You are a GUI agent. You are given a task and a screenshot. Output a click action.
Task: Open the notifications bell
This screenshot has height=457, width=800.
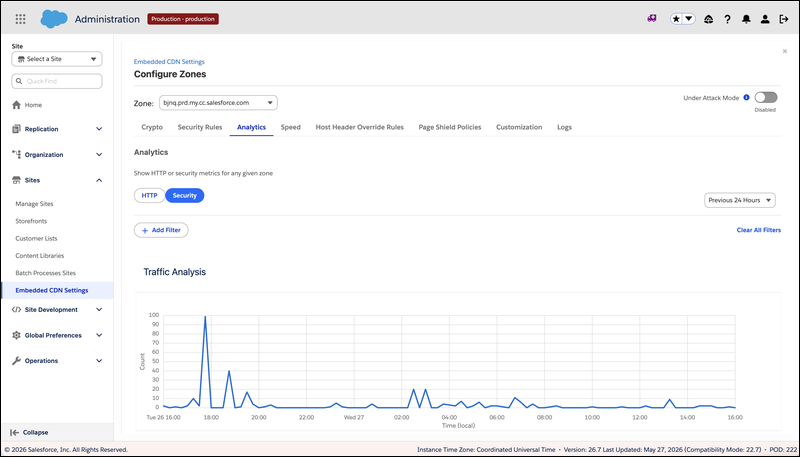[746, 19]
